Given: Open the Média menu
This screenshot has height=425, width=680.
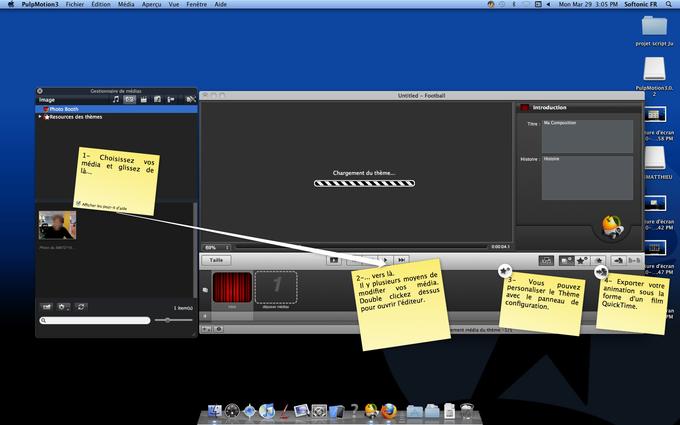Looking at the screenshot, I should pos(126,4).
